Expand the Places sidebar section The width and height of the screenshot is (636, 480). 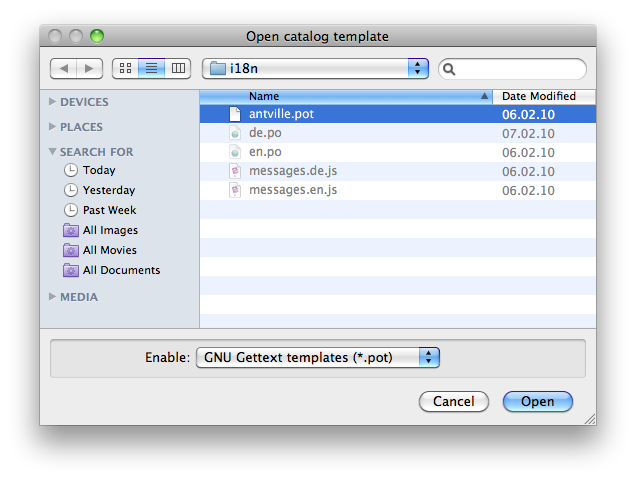pos(53,127)
